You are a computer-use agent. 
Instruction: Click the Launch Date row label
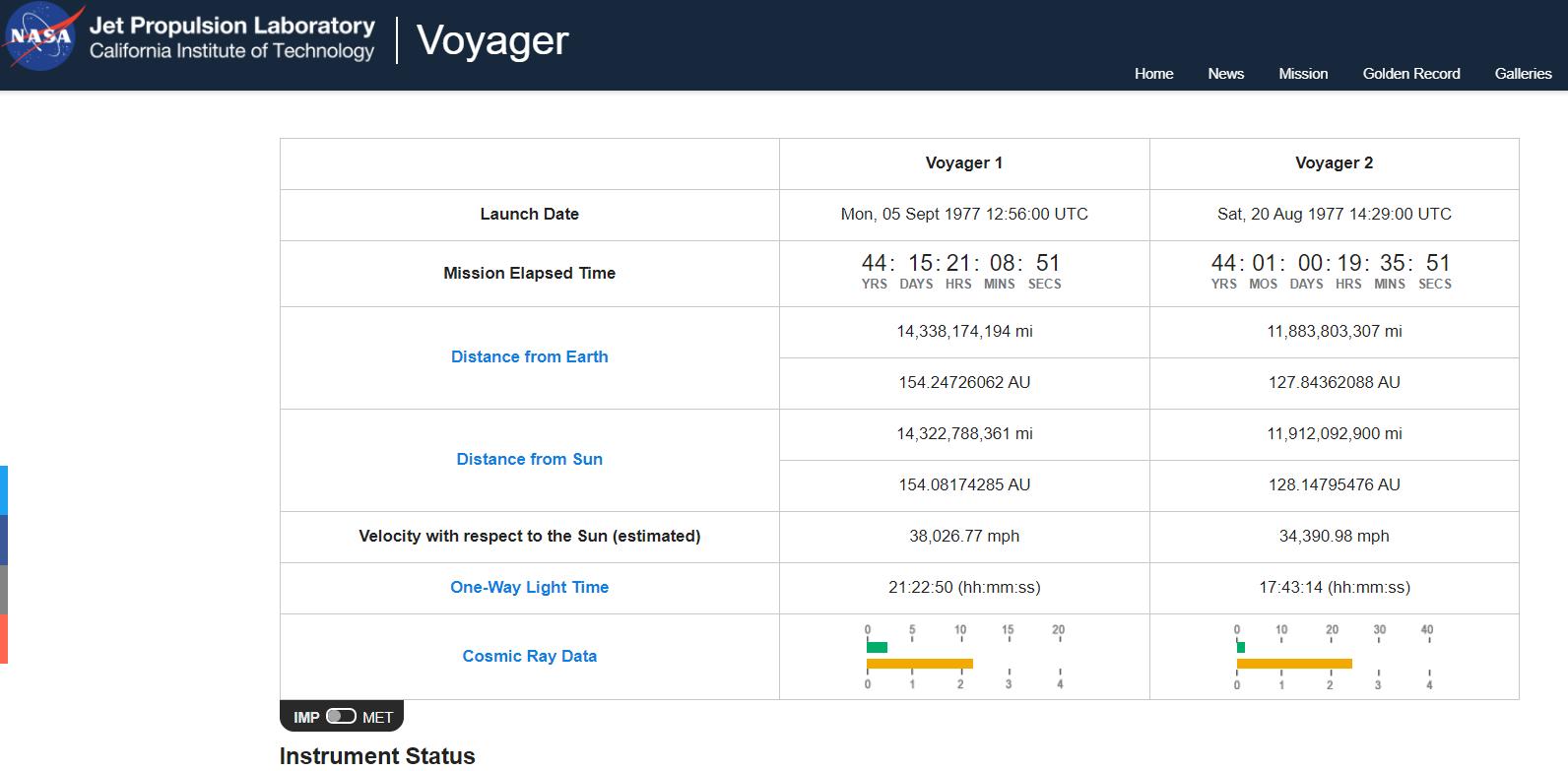530,215
